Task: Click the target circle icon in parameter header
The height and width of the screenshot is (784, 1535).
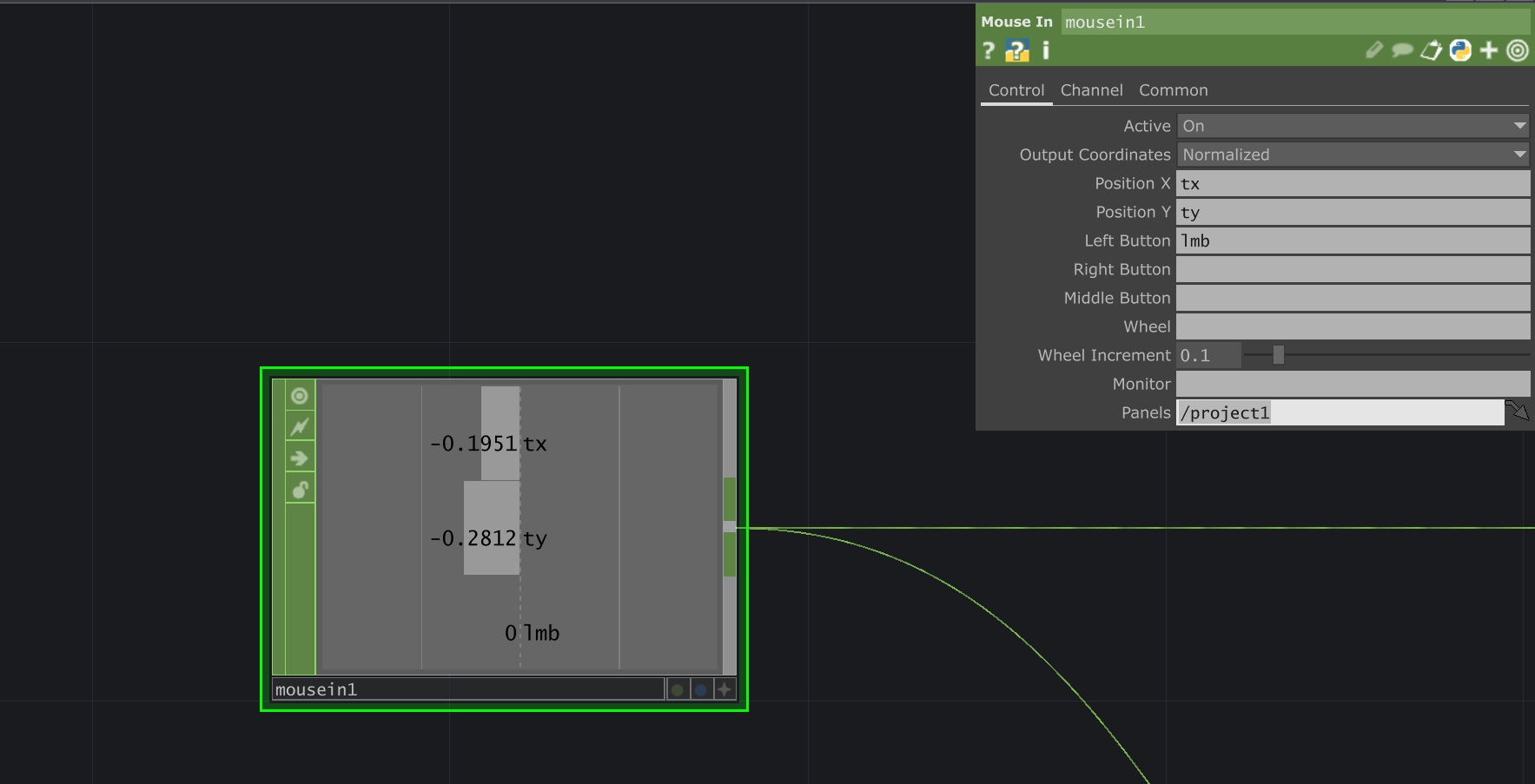Action: click(1518, 51)
